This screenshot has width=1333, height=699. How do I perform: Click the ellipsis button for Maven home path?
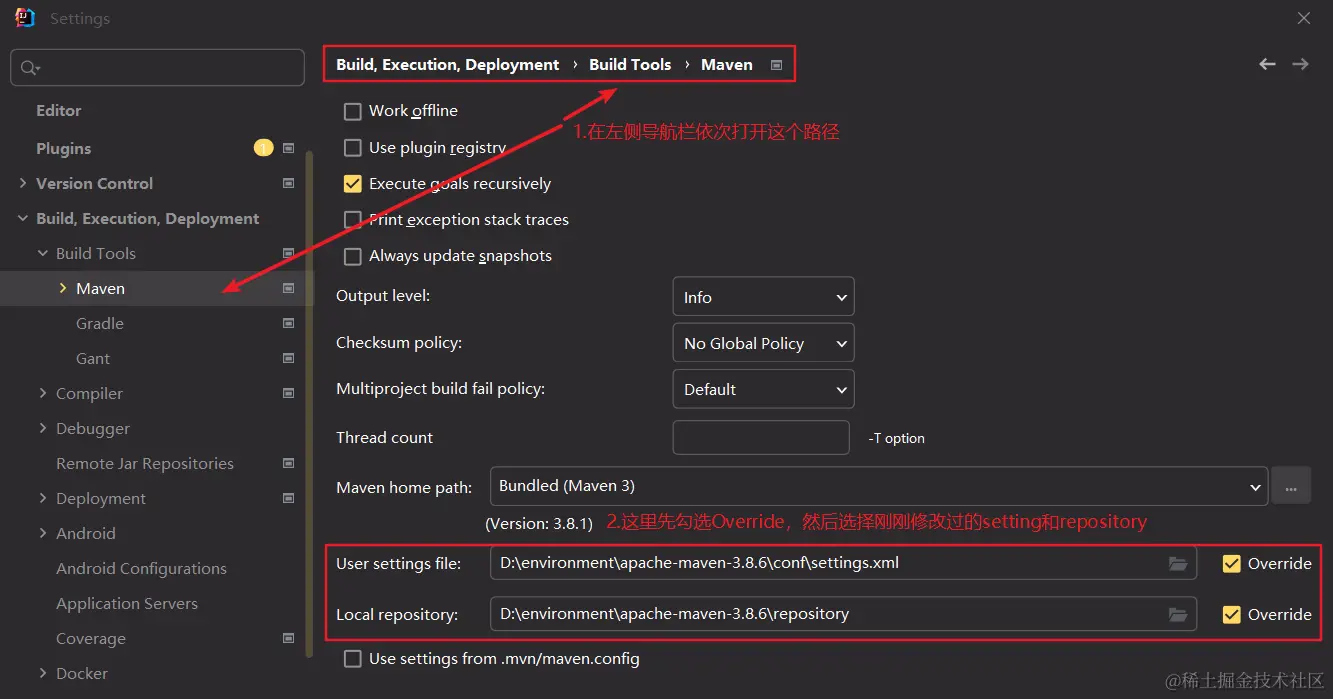1291,486
